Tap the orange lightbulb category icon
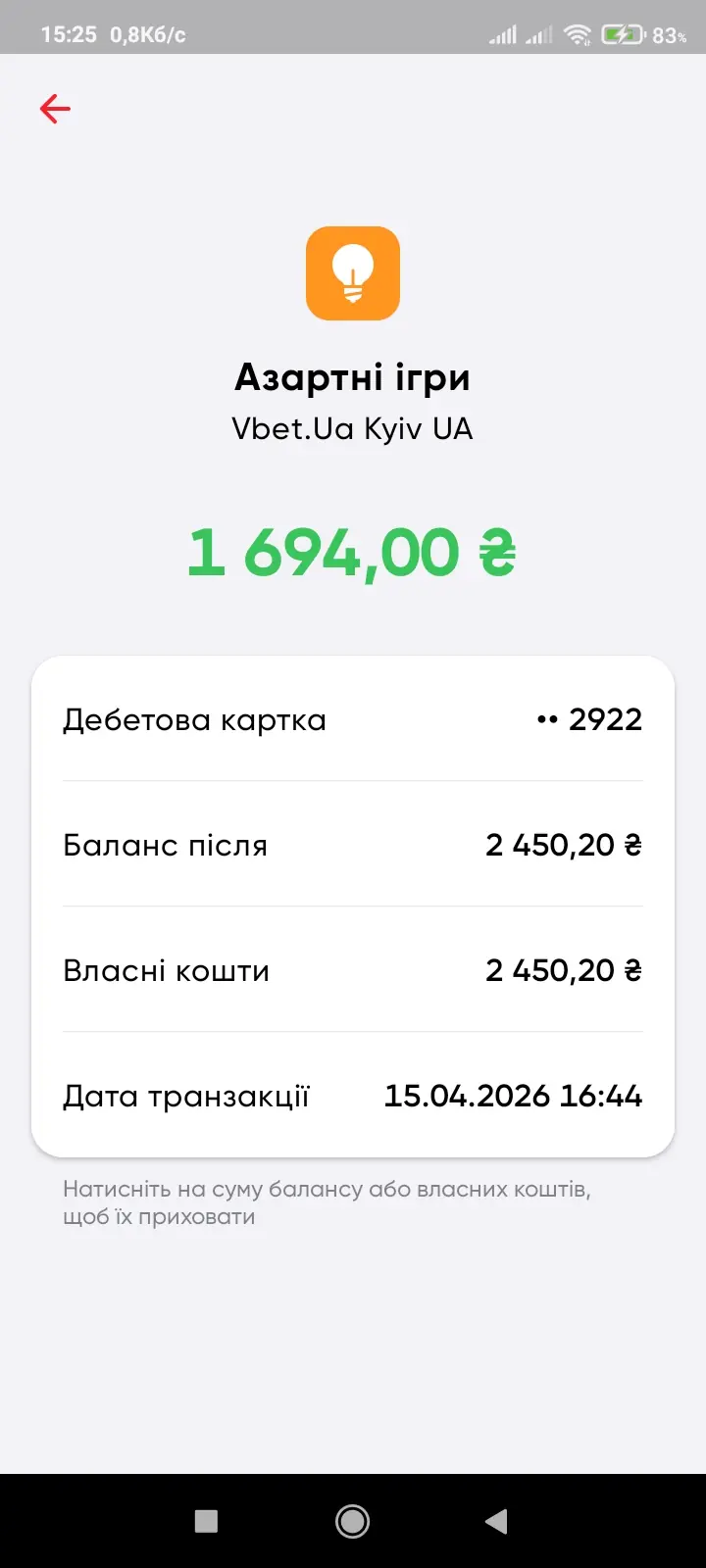This screenshot has height=1568, width=706. [353, 273]
